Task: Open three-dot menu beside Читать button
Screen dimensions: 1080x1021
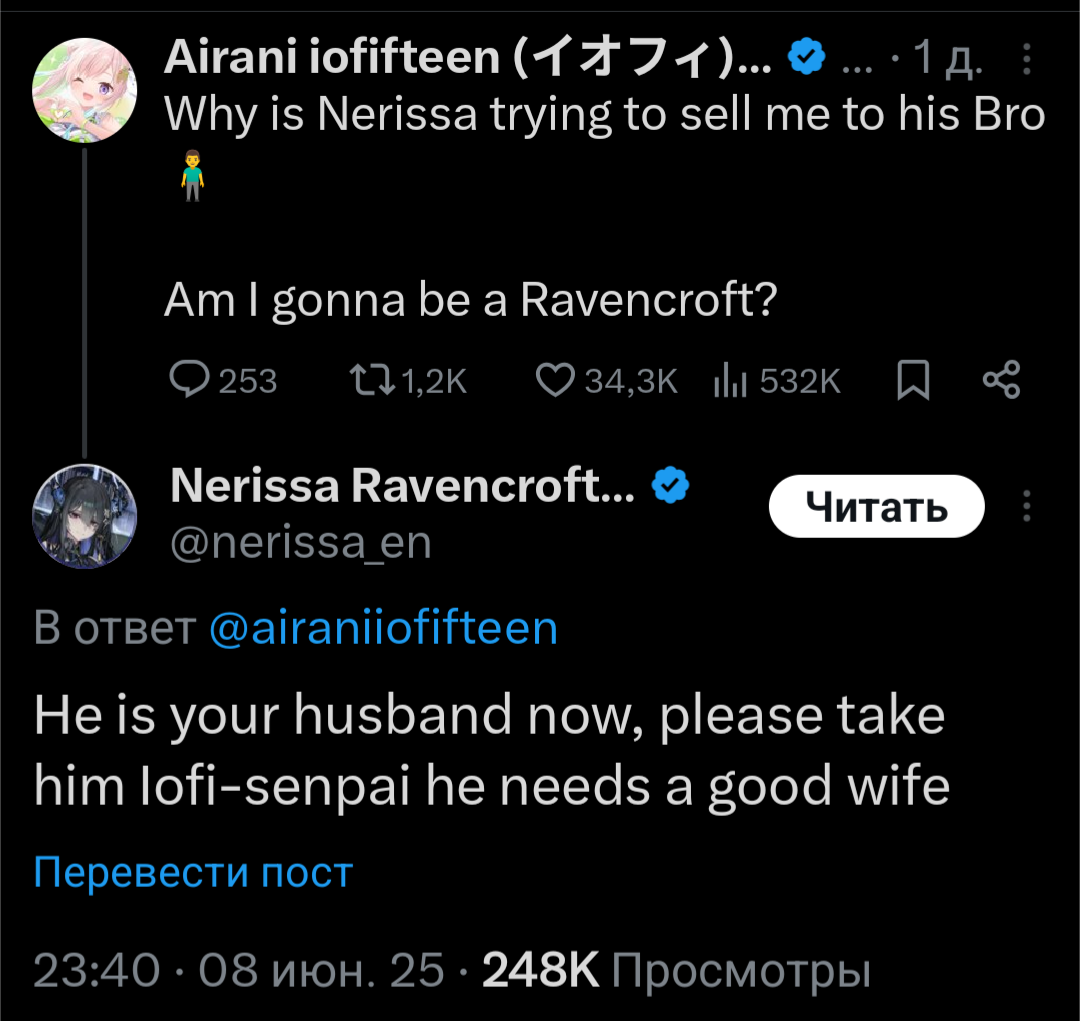Action: pos(1027,506)
